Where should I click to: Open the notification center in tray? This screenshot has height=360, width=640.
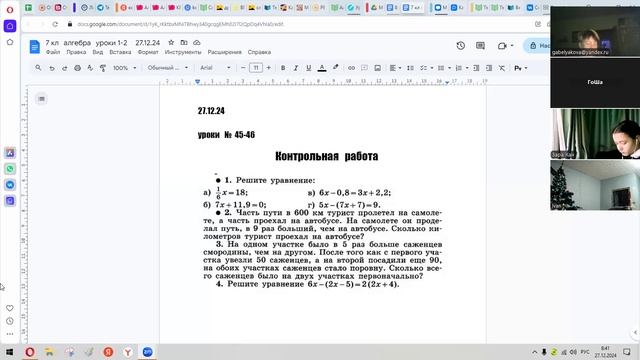[x=627, y=352]
